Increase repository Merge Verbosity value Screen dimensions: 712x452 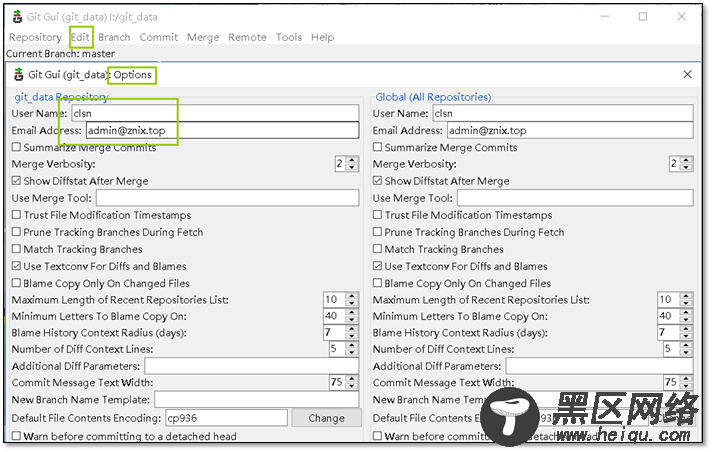coord(352,160)
